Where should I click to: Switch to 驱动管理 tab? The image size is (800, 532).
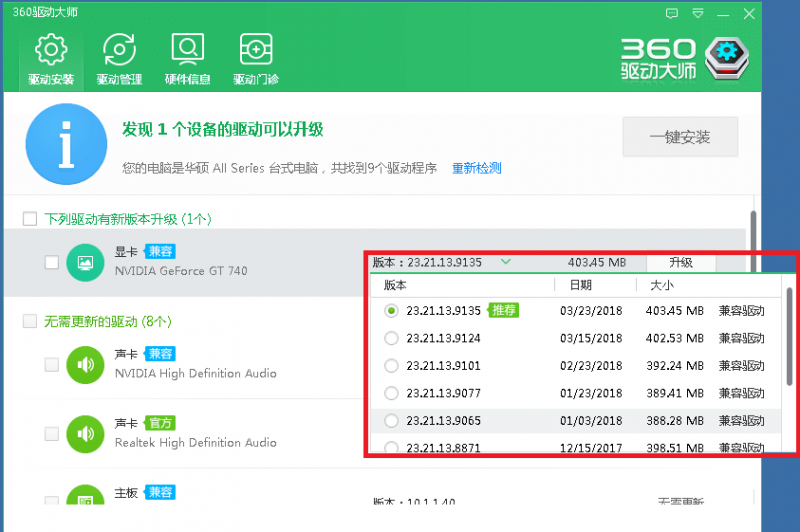pyautogui.click(x=119, y=60)
